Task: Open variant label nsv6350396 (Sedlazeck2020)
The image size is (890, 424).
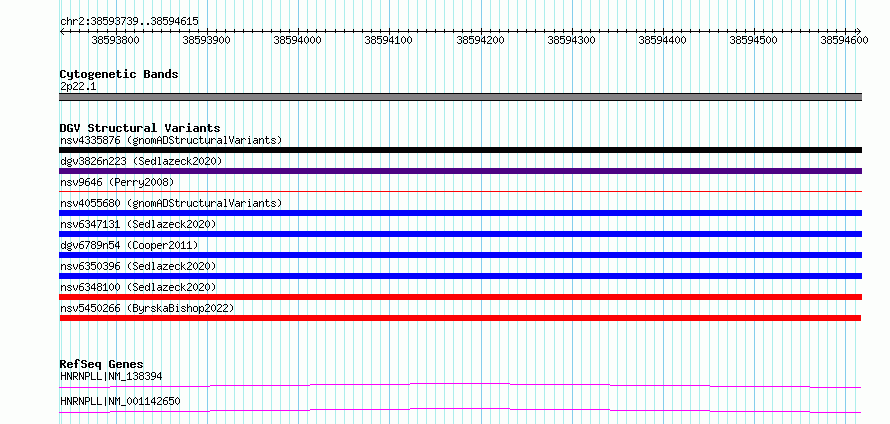Action: tap(138, 266)
